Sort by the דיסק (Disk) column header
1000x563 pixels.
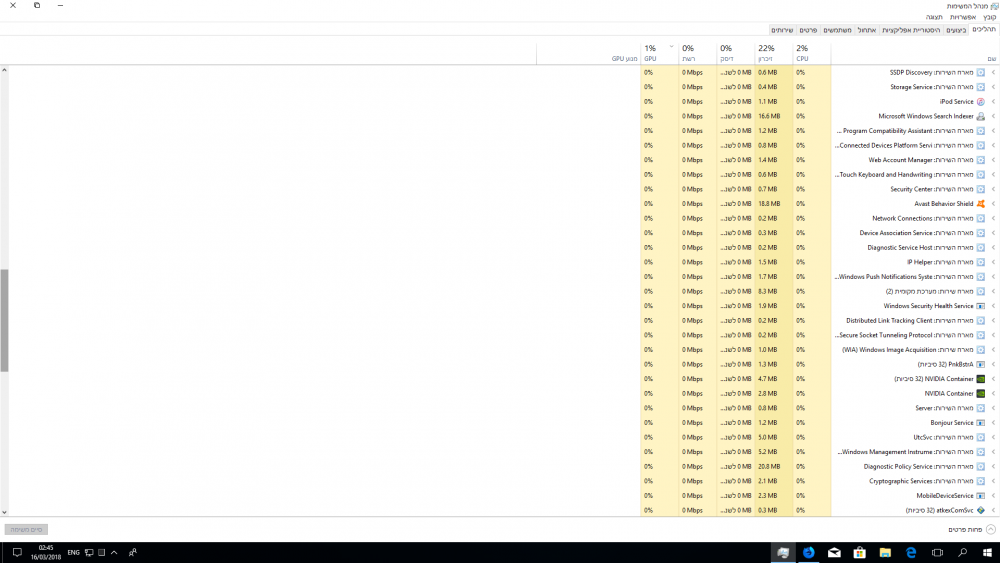tap(736, 53)
